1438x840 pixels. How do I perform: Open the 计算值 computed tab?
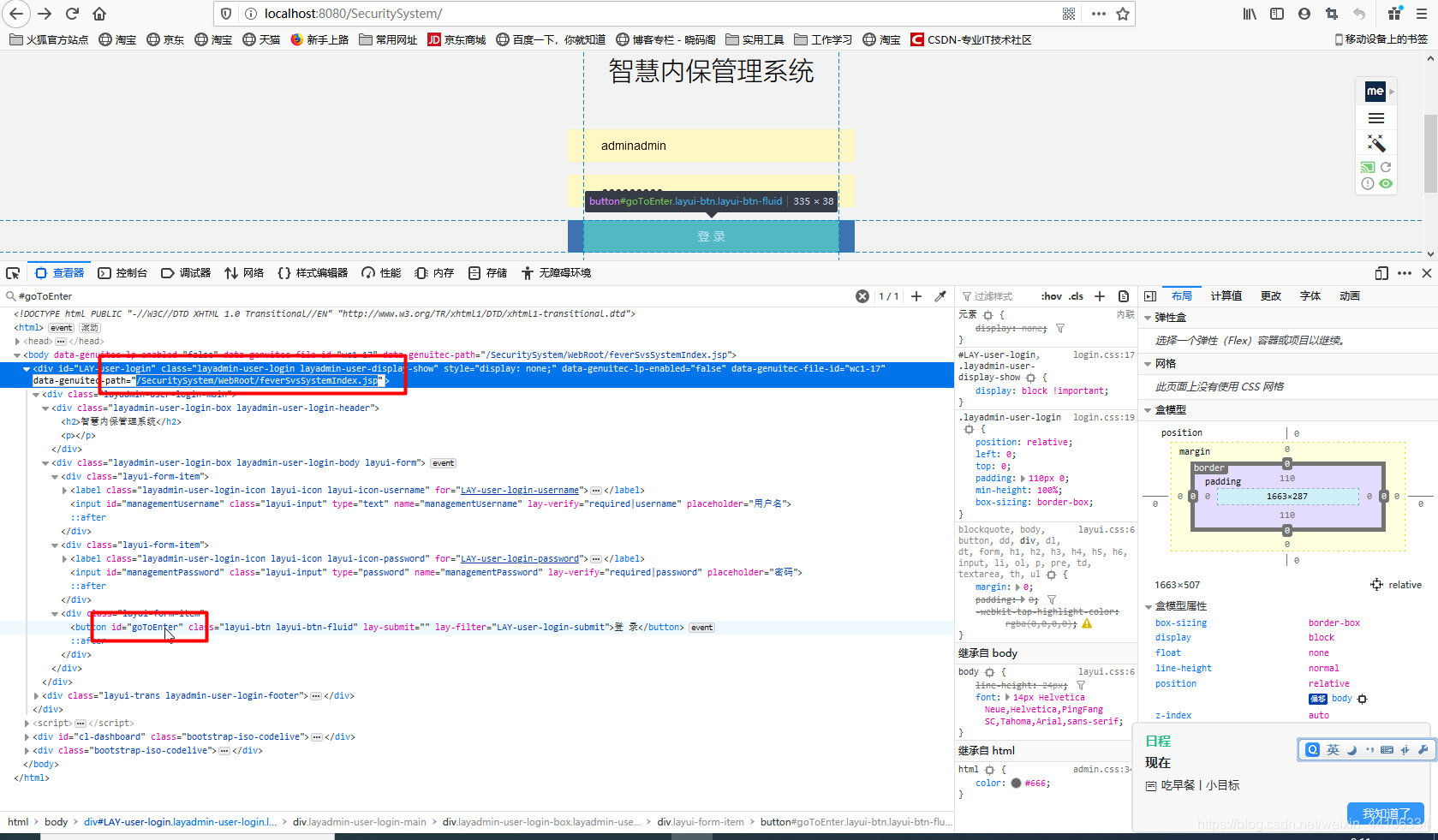pyautogui.click(x=1226, y=296)
